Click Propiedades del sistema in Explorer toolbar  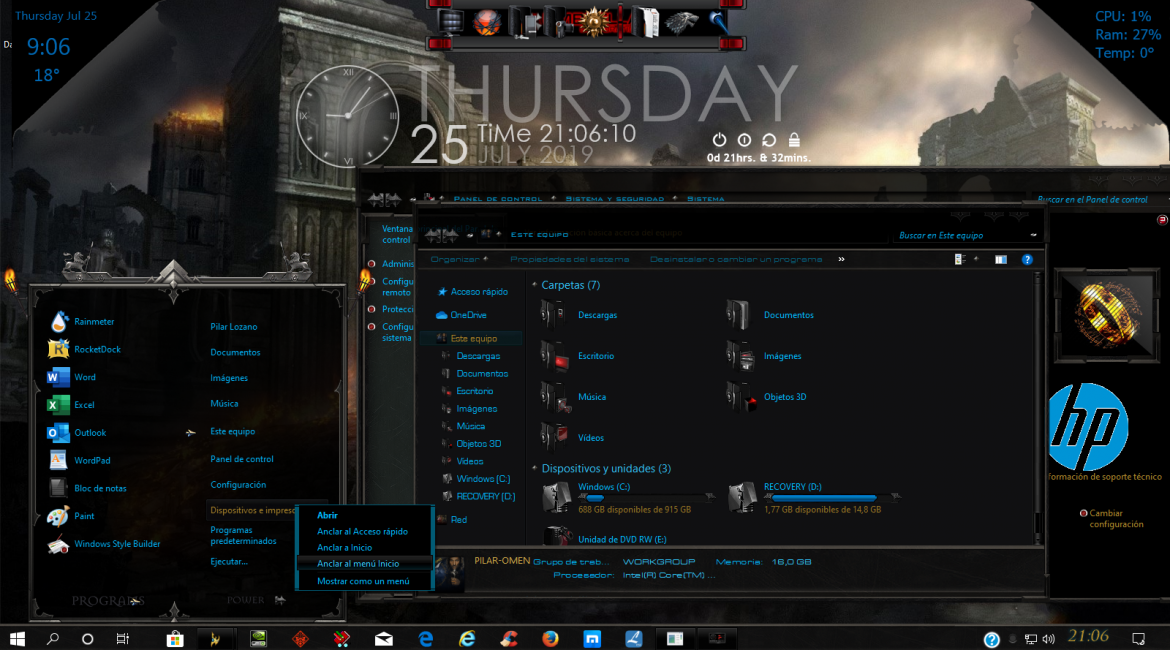coord(569,259)
